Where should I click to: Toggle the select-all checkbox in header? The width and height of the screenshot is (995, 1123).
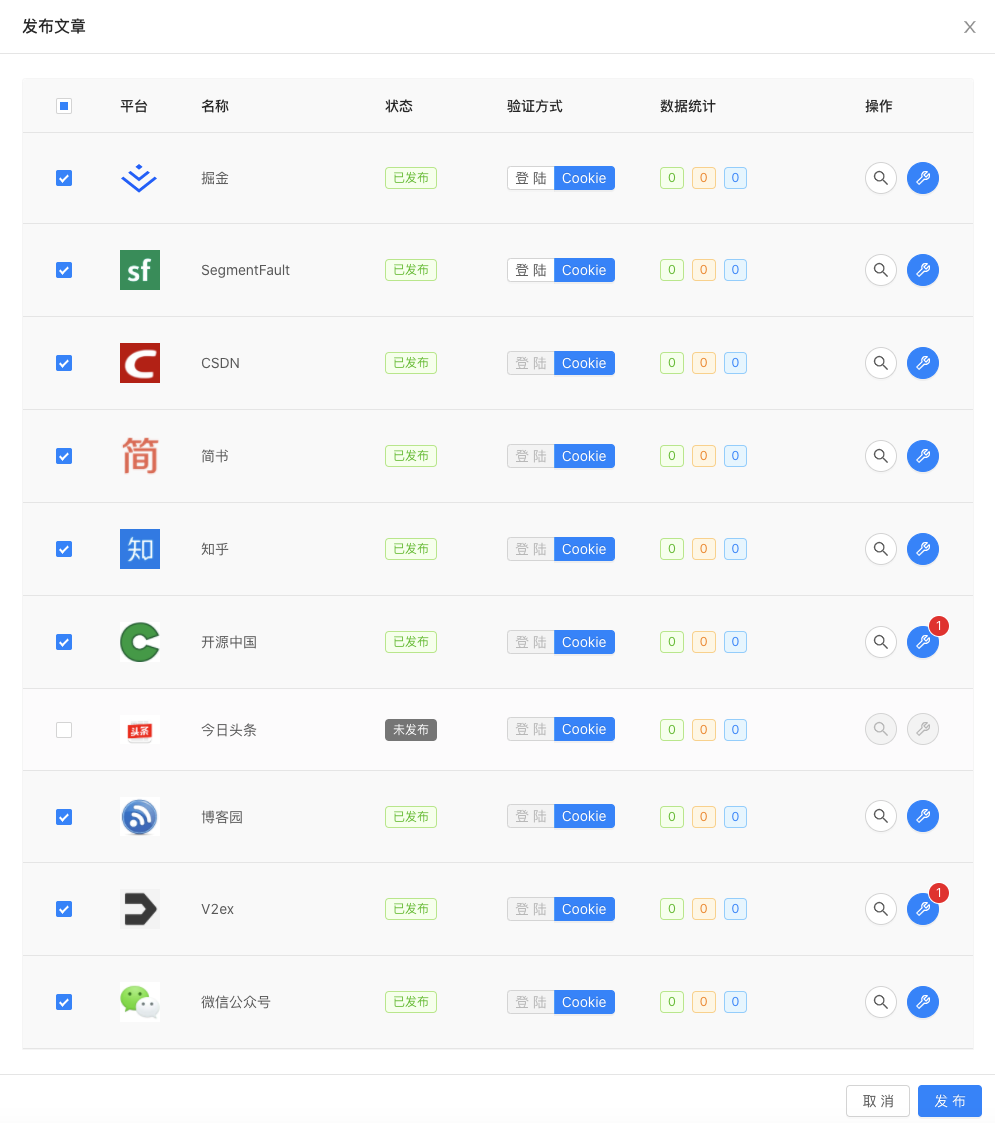pyautogui.click(x=64, y=105)
